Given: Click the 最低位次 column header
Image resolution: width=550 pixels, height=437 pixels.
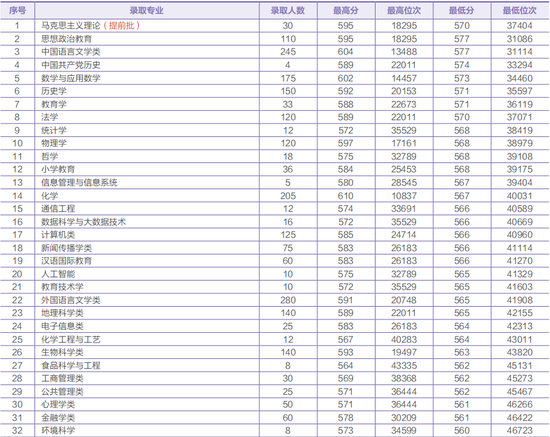Looking at the screenshot, I should 519,11.
